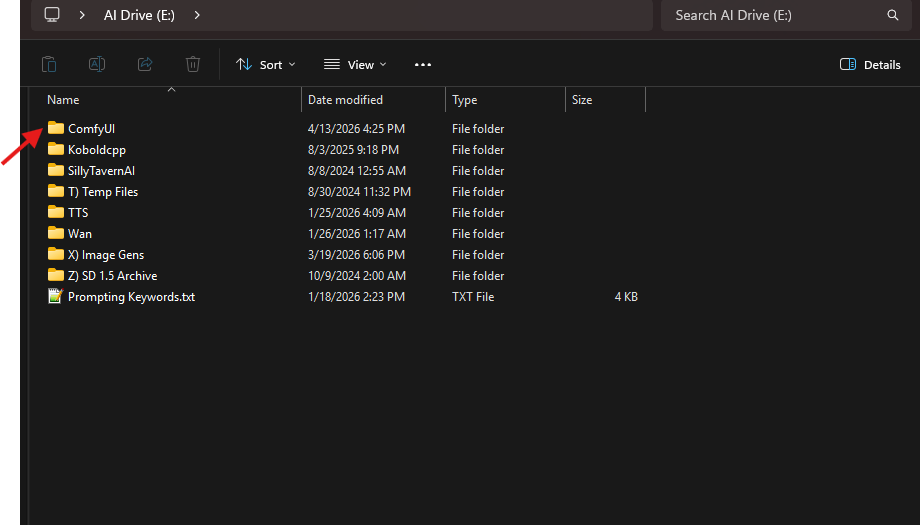Select the X) Image Gens name

click(x=106, y=255)
